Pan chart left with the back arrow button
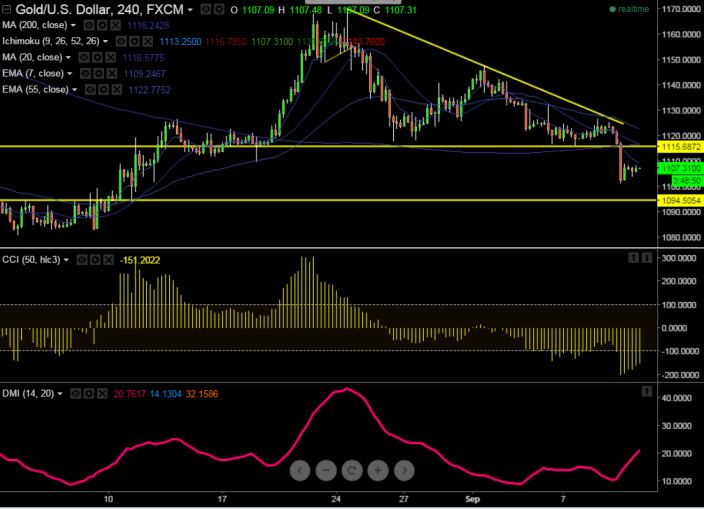 coord(300,470)
